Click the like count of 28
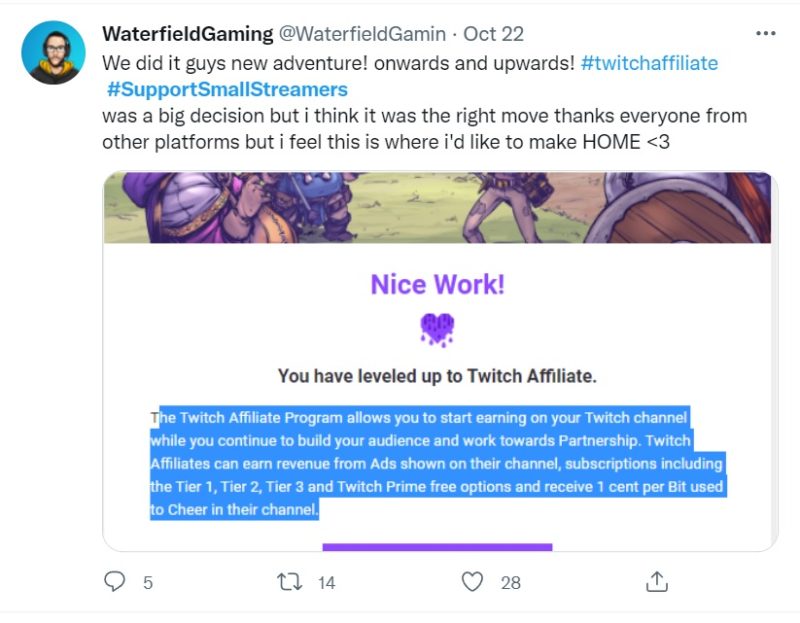The height and width of the screenshot is (623, 800). click(510, 582)
